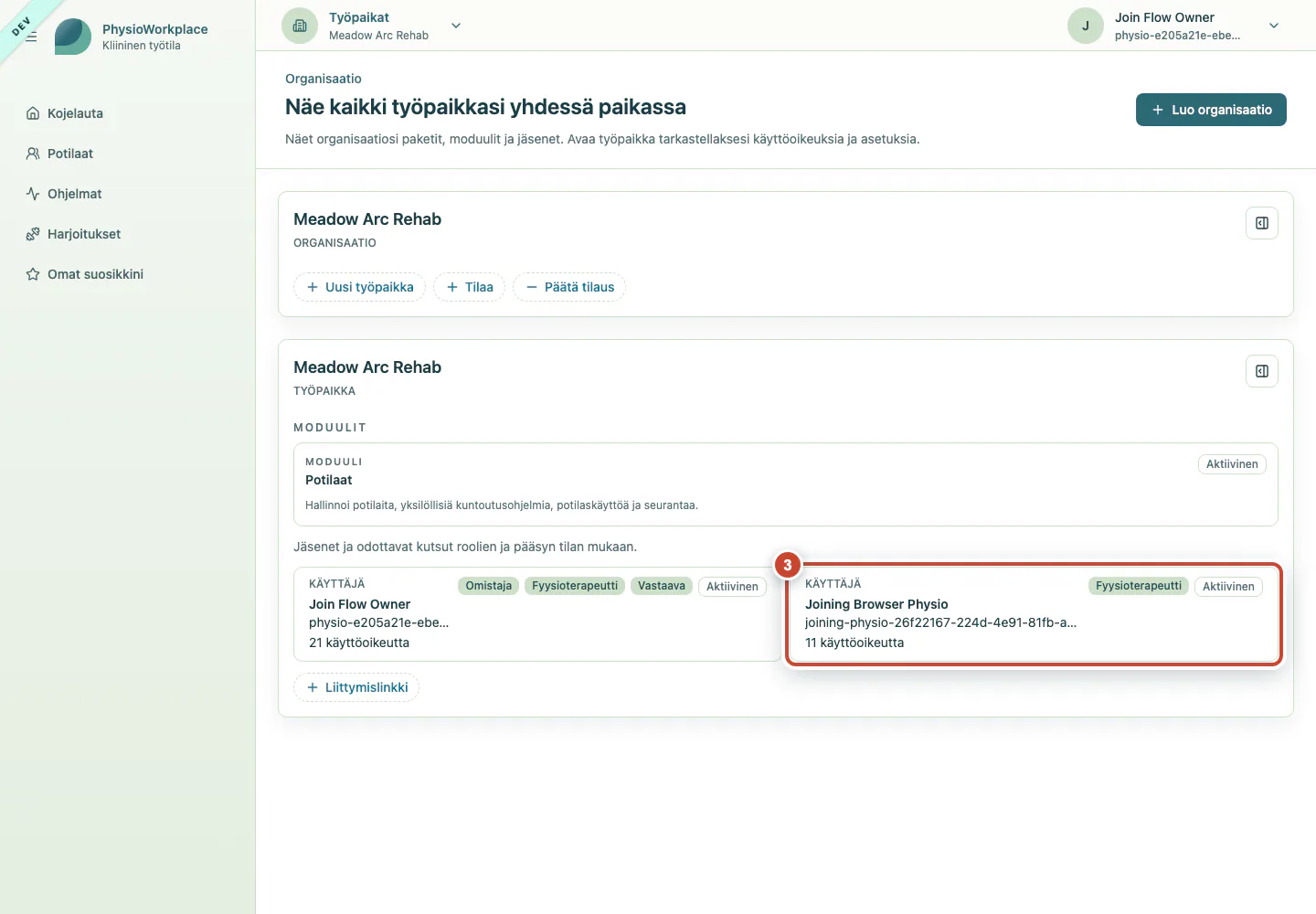The height and width of the screenshot is (914, 1316).
Task: Click the Omat suosikkini star icon
Action: click(x=33, y=274)
